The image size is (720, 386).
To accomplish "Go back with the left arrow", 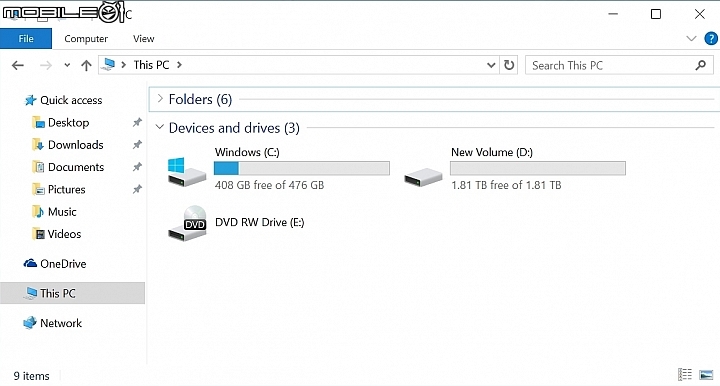I will (18, 66).
